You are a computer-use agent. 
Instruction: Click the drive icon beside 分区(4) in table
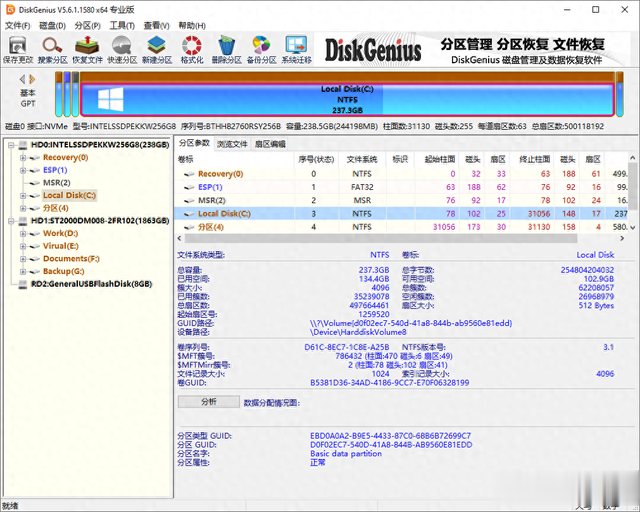(x=189, y=227)
